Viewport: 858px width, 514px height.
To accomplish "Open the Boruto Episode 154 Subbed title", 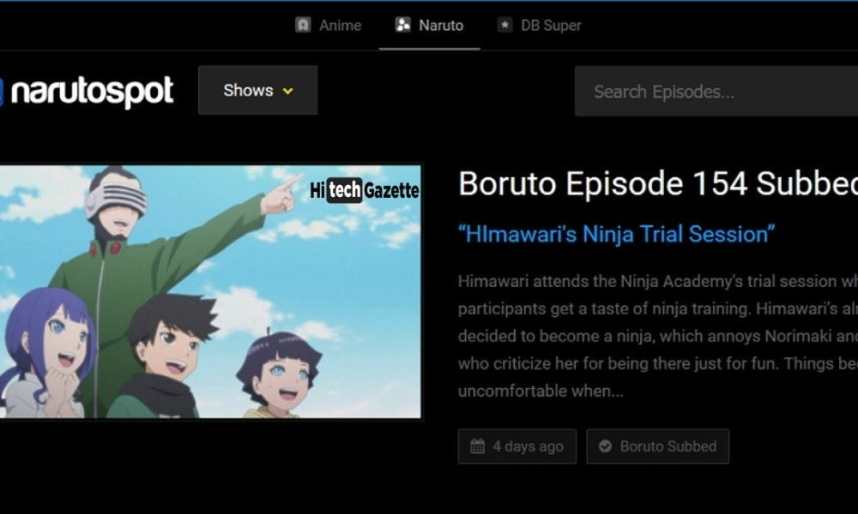I will (x=658, y=183).
